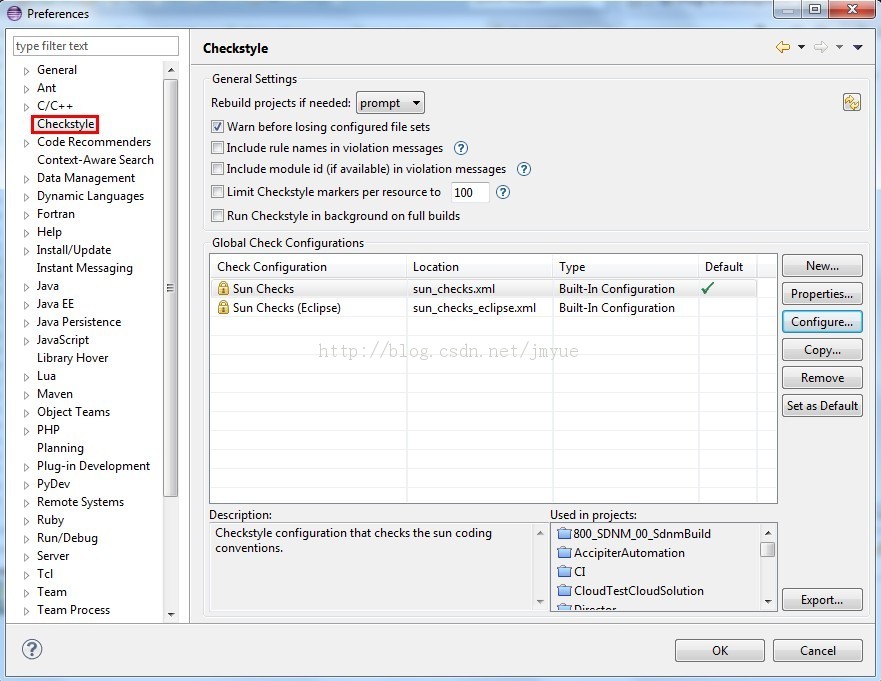Click the preferences tree vertical scrollbar

coord(170,300)
